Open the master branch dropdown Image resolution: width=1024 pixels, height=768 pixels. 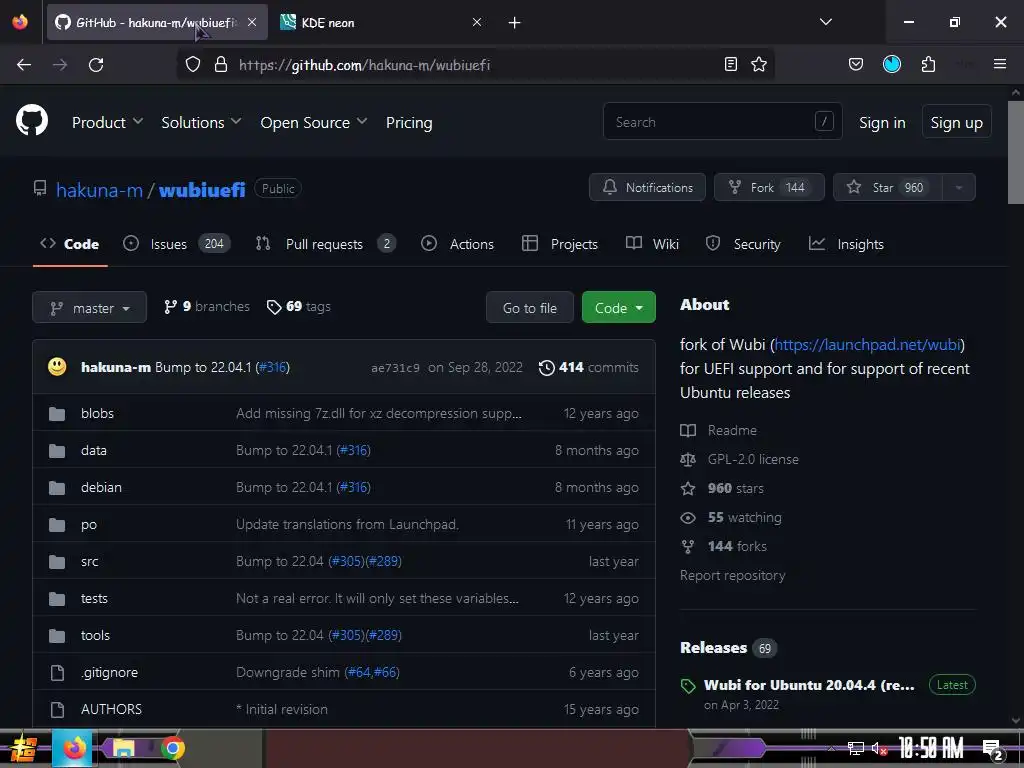pos(89,308)
